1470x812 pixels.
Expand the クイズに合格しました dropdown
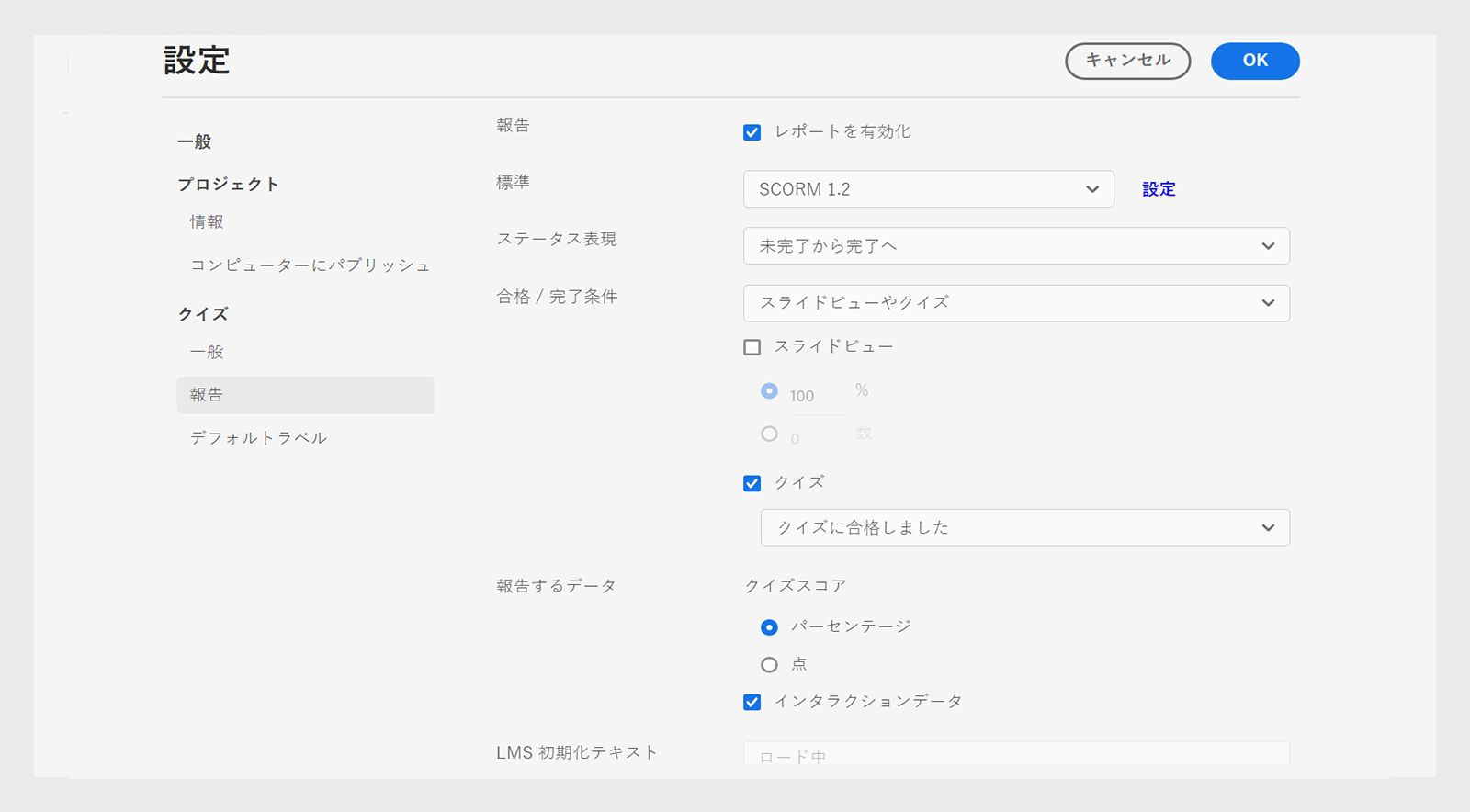pos(1024,527)
